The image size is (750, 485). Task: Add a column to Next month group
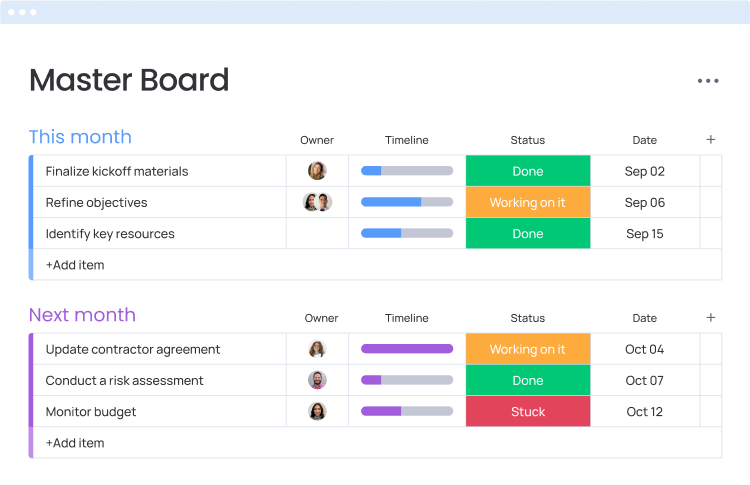pyautogui.click(x=710, y=318)
